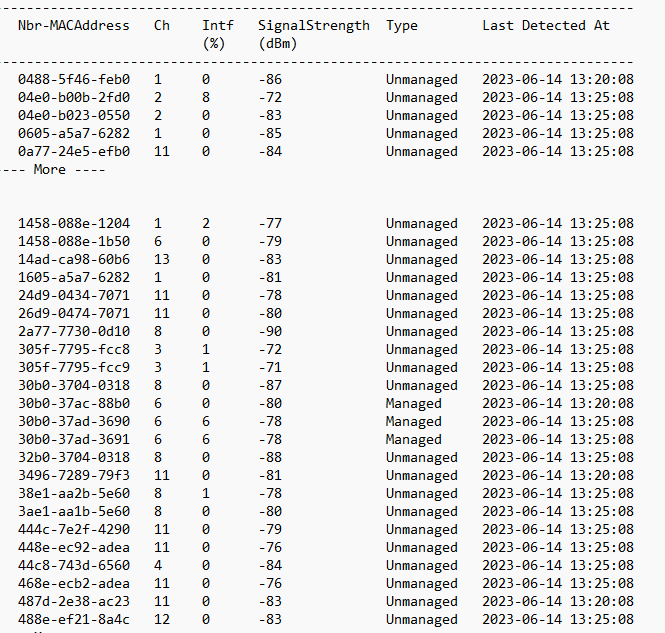This screenshot has height=633, width=665.
Task: Click the Last Detected At header
Action: (545, 26)
